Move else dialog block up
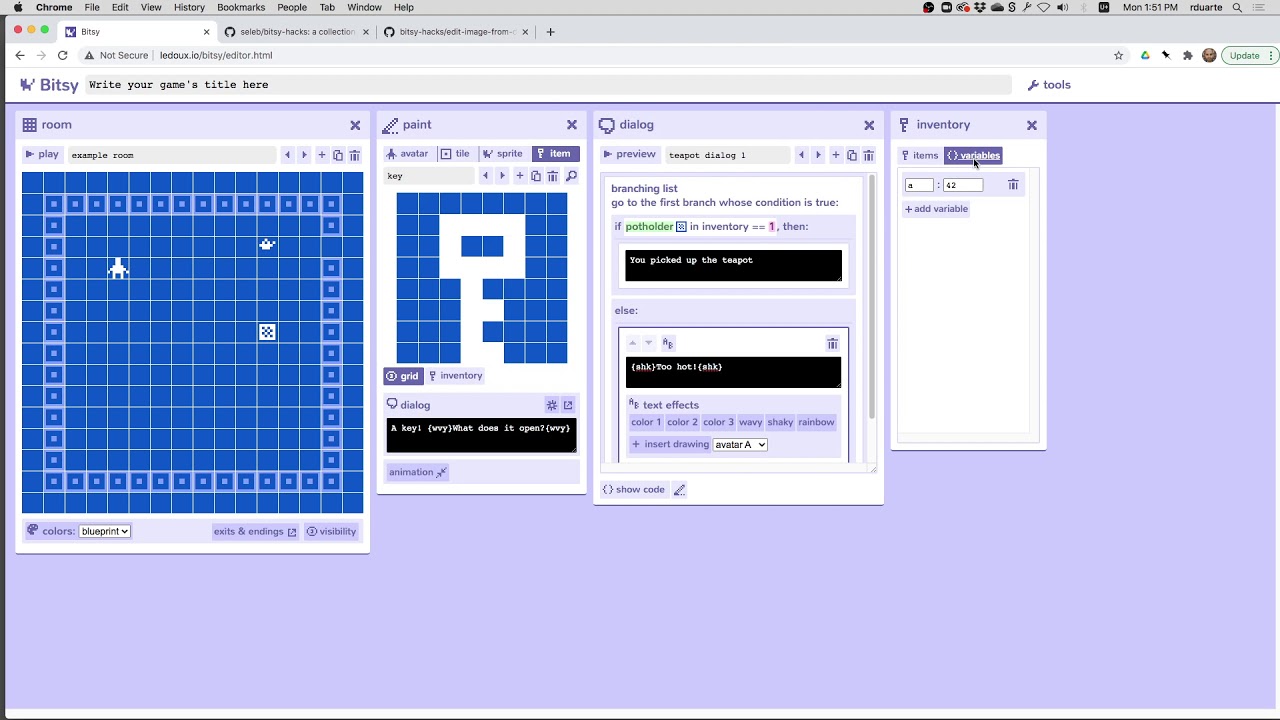 632,343
